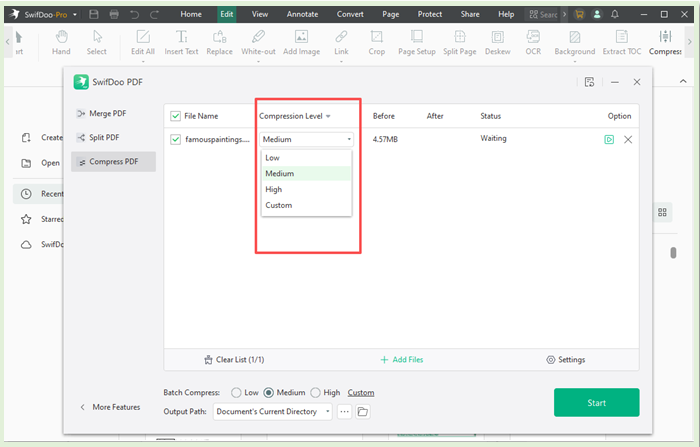
Task: Click the Search box in title bar
Action: pos(543,14)
